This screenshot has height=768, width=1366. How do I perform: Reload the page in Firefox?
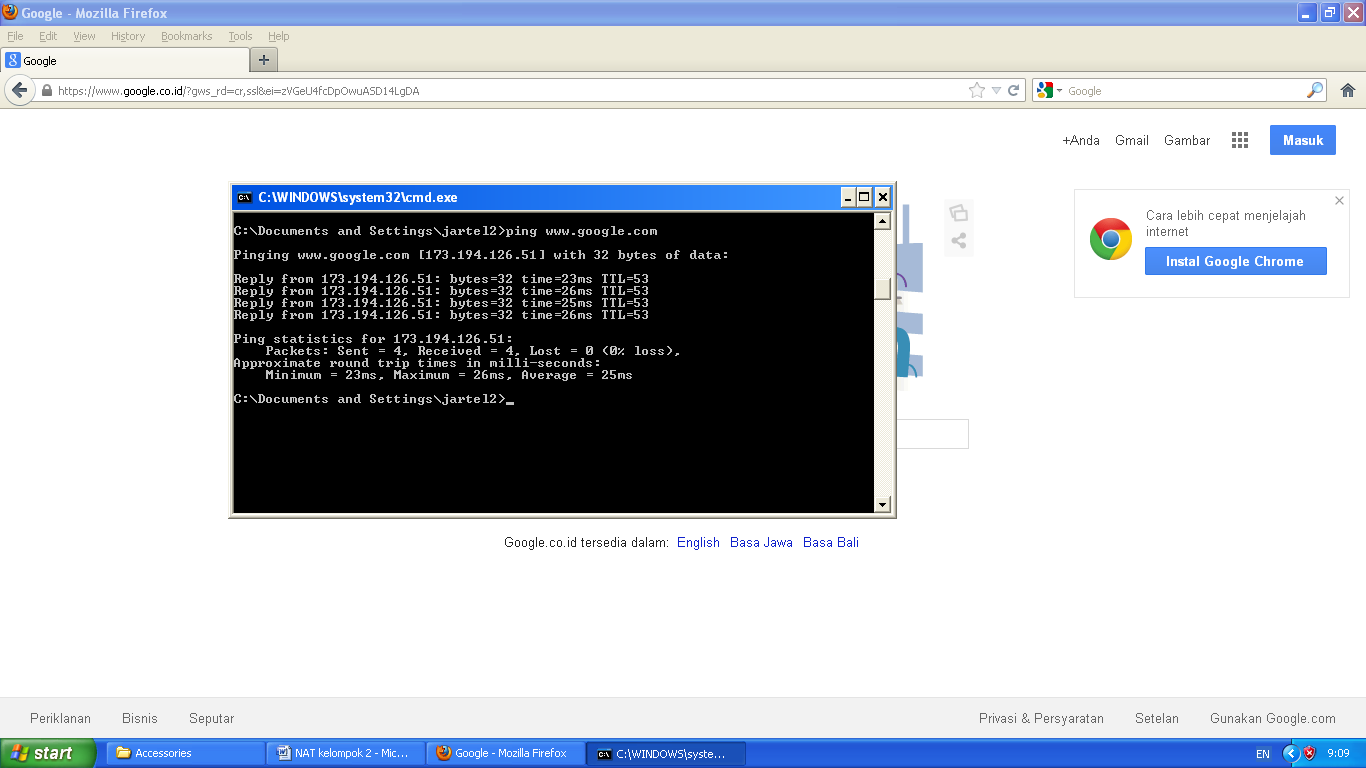pos(1013,90)
